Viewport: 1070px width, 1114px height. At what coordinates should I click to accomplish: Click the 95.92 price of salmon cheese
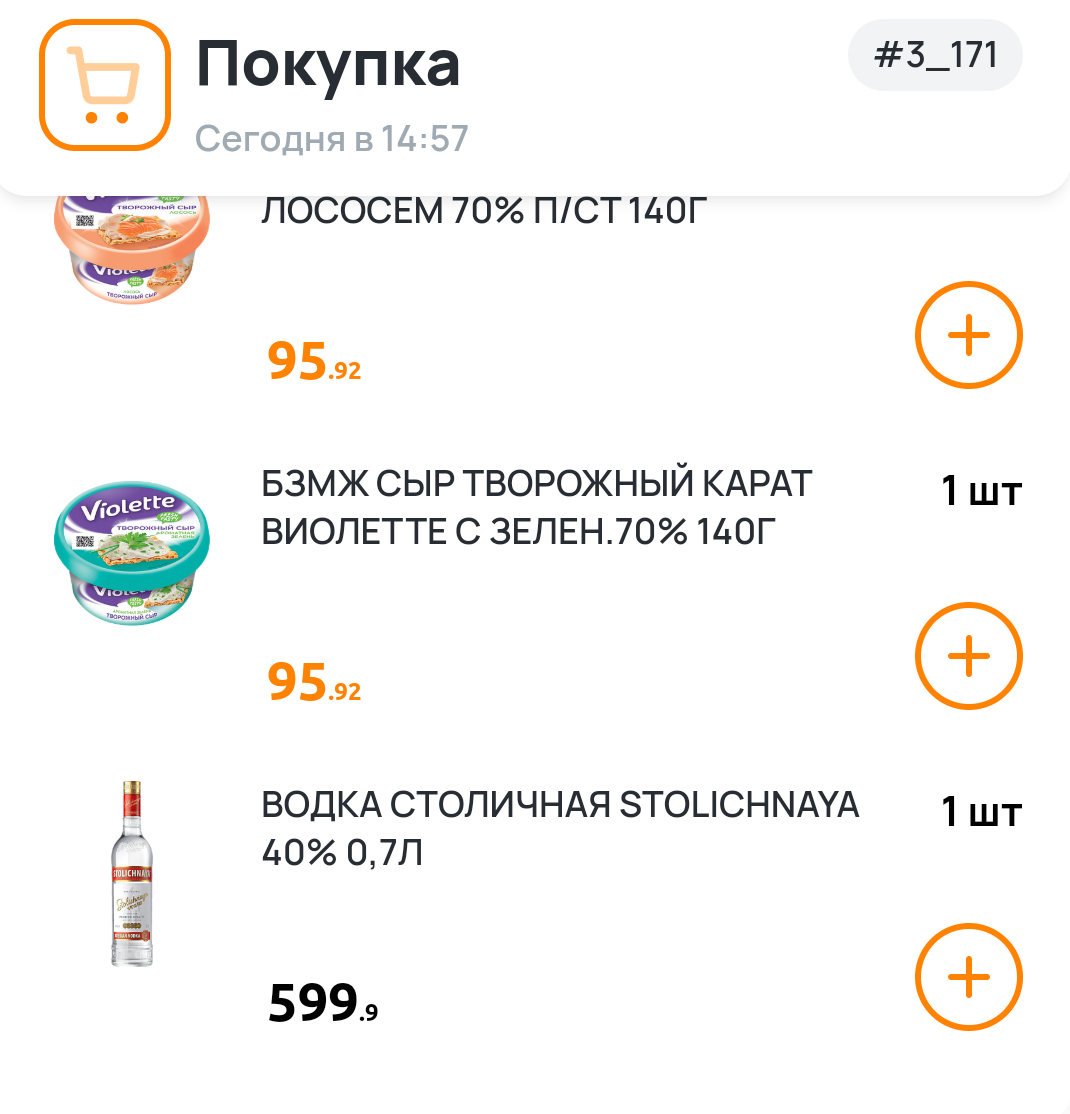[313, 363]
